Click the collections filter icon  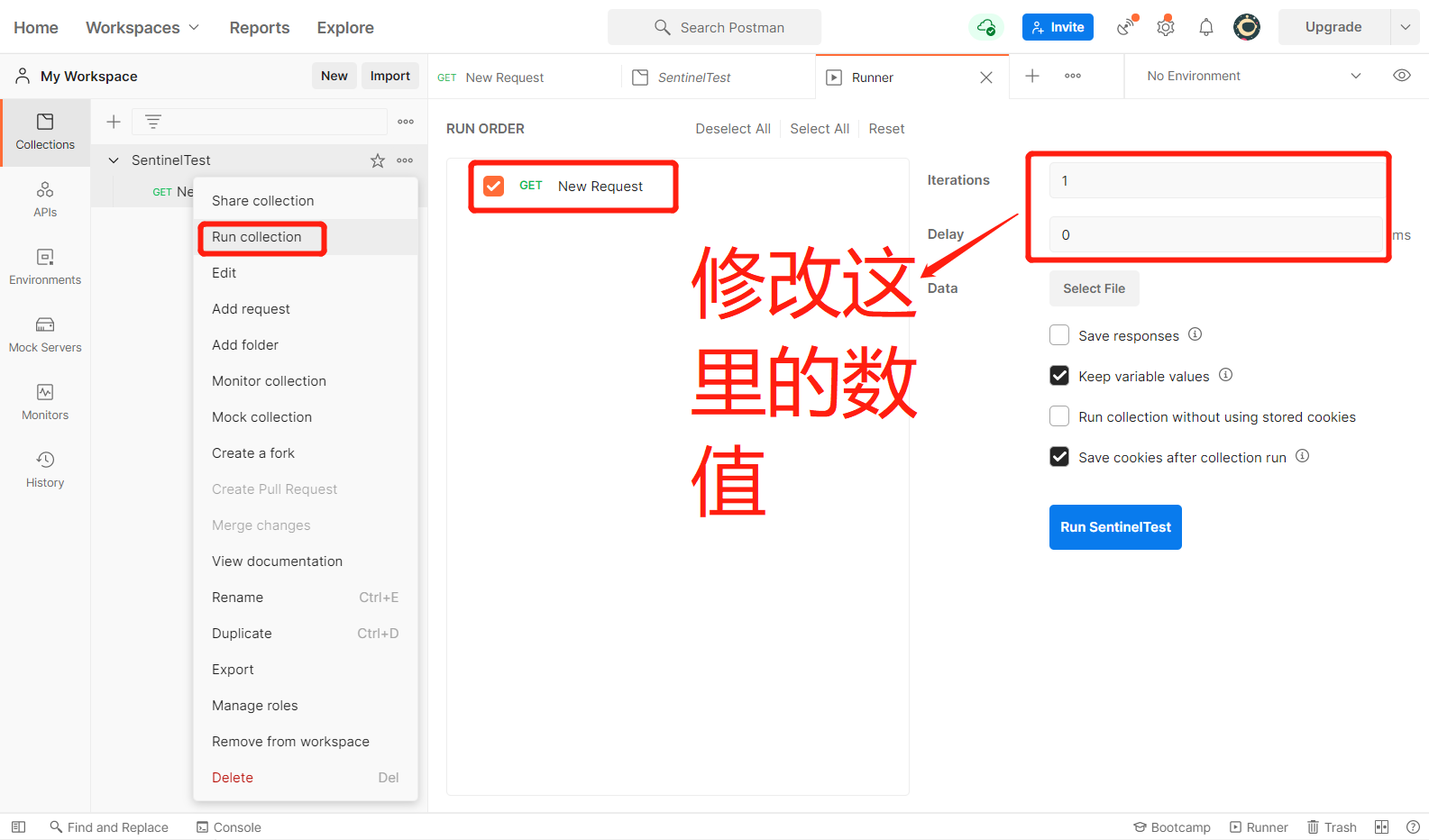(x=153, y=122)
